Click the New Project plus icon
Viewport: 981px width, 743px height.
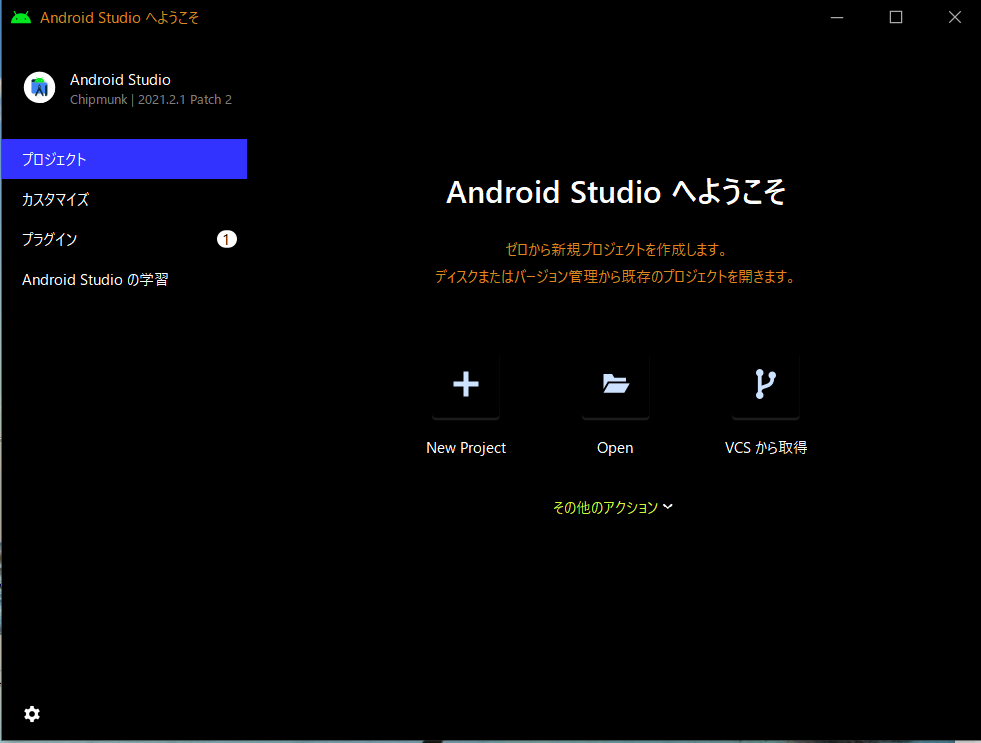pos(466,384)
